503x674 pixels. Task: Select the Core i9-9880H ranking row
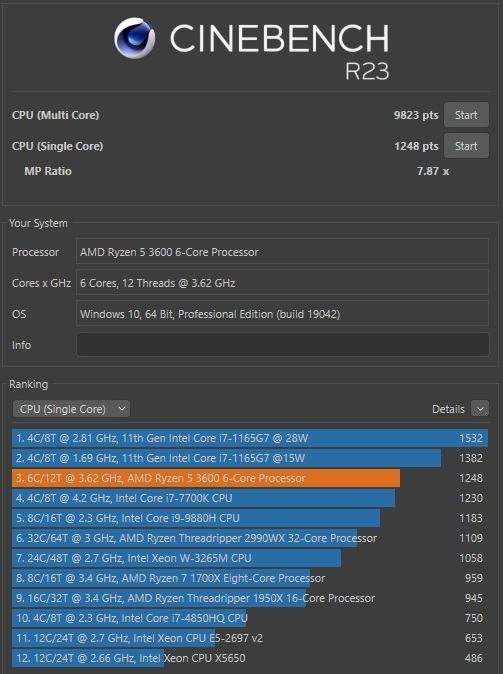coord(250,518)
